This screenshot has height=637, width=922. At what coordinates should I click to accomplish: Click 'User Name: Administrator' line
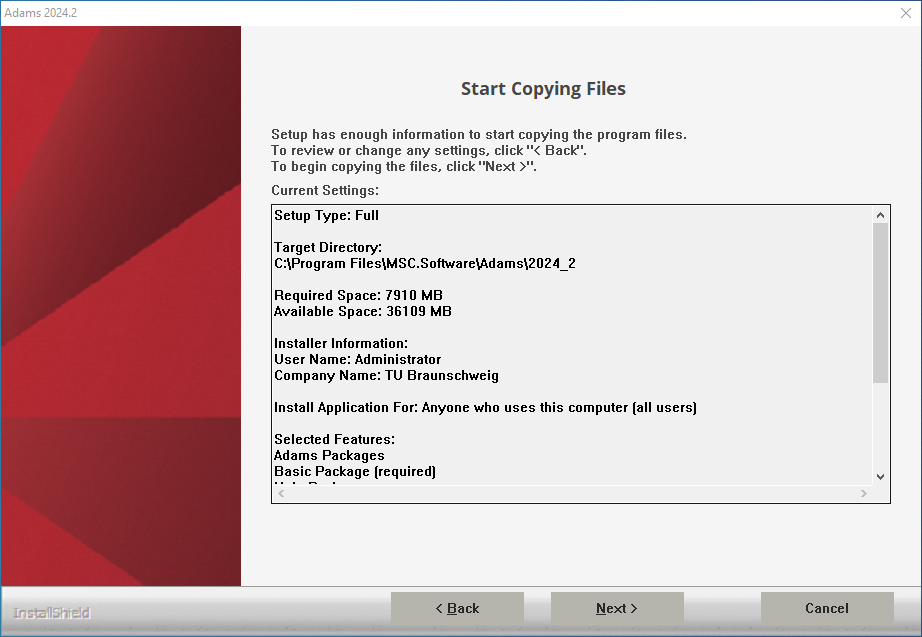pyautogui.click(x=358, y=359)
